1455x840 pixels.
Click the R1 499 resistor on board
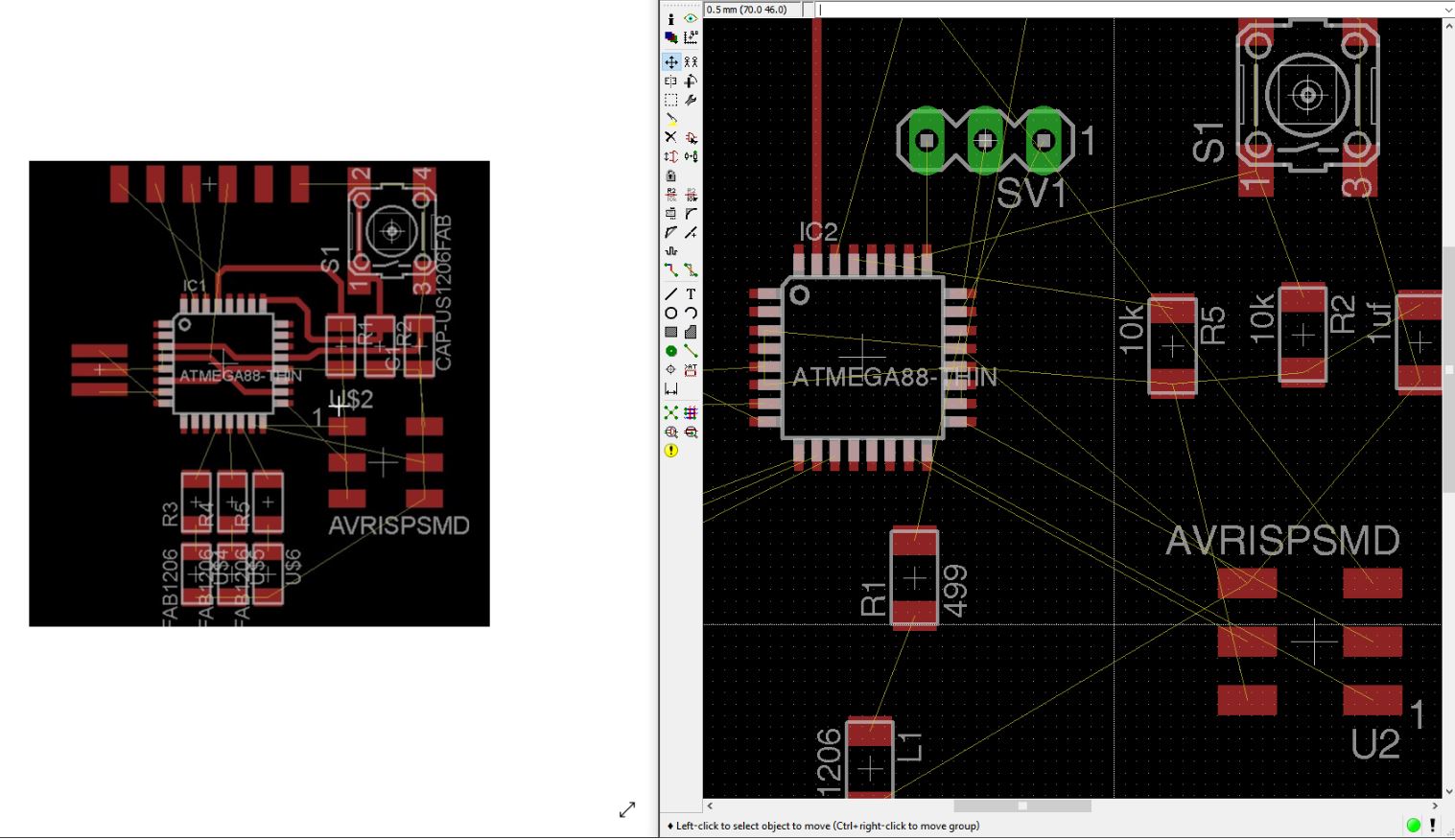(915, 579)
